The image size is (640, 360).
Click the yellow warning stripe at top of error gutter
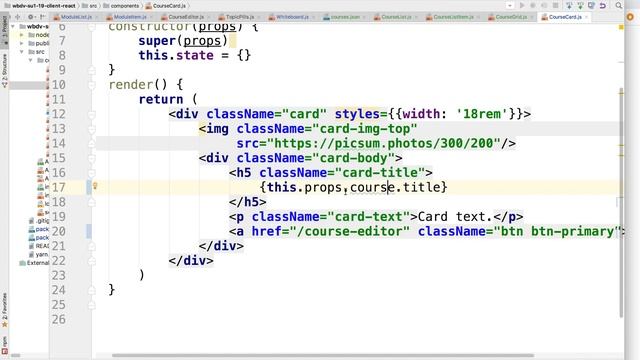coord(621,27)
